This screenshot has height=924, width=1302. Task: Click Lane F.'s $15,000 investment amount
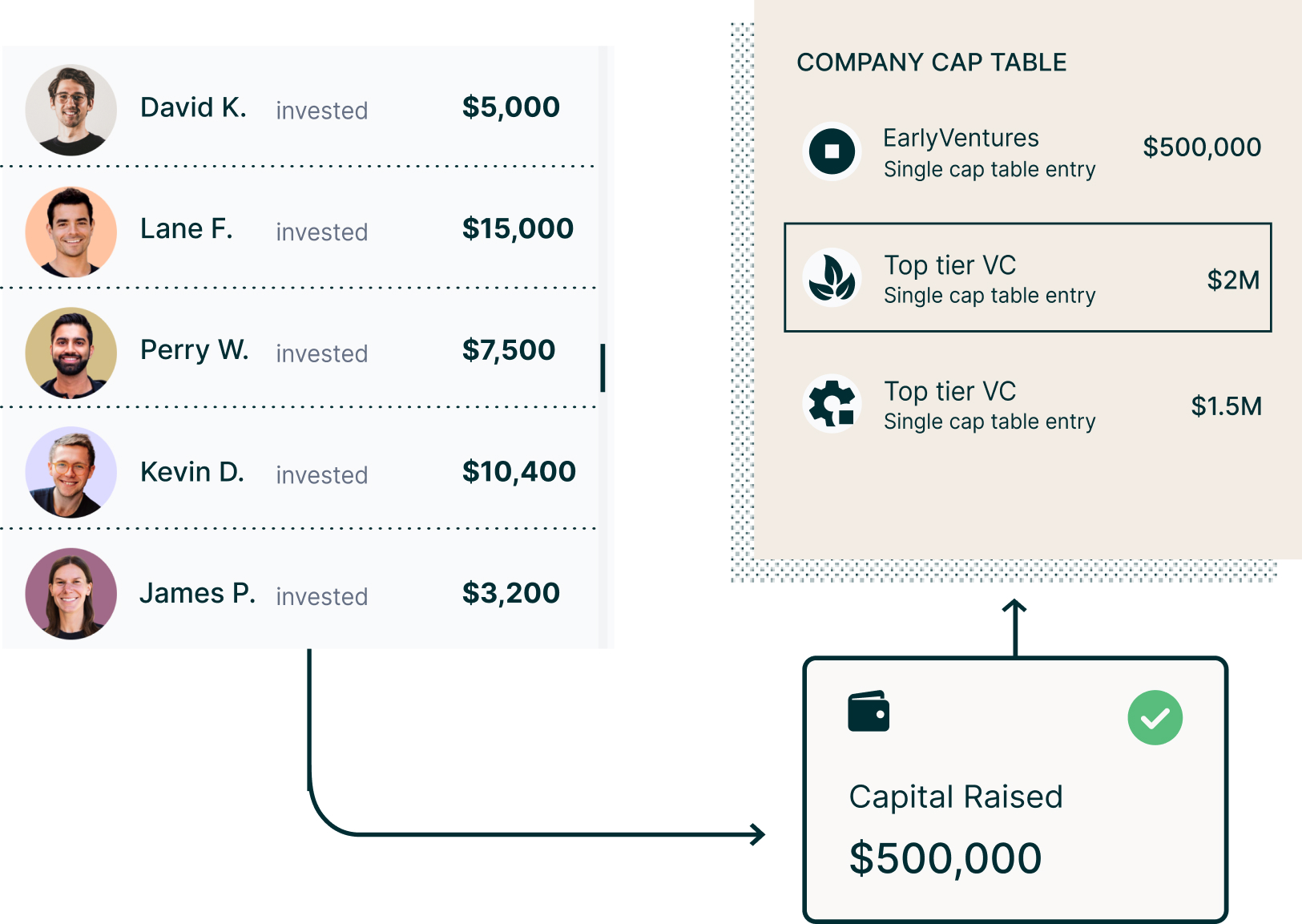pos(518,228)
